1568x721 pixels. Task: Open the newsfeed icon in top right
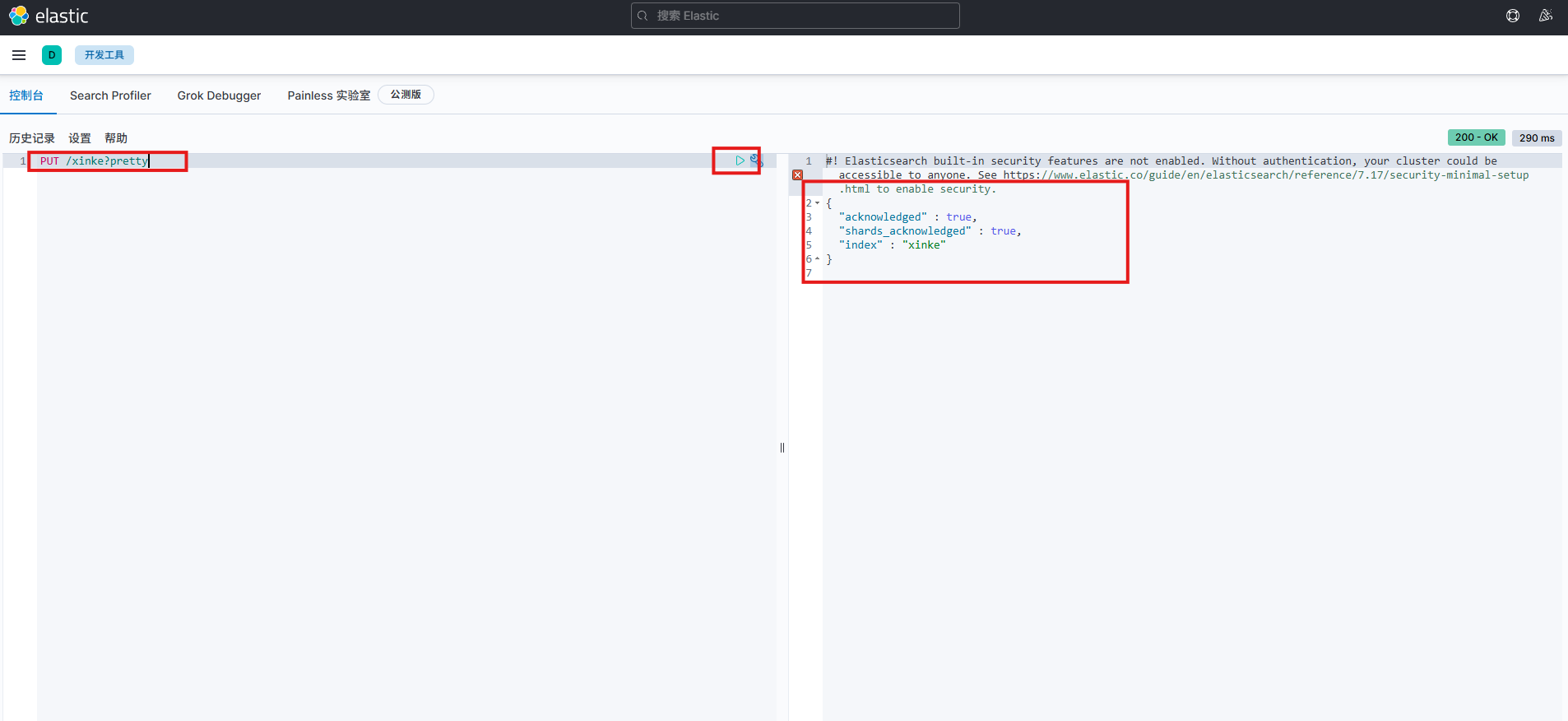pos(1545,16)
